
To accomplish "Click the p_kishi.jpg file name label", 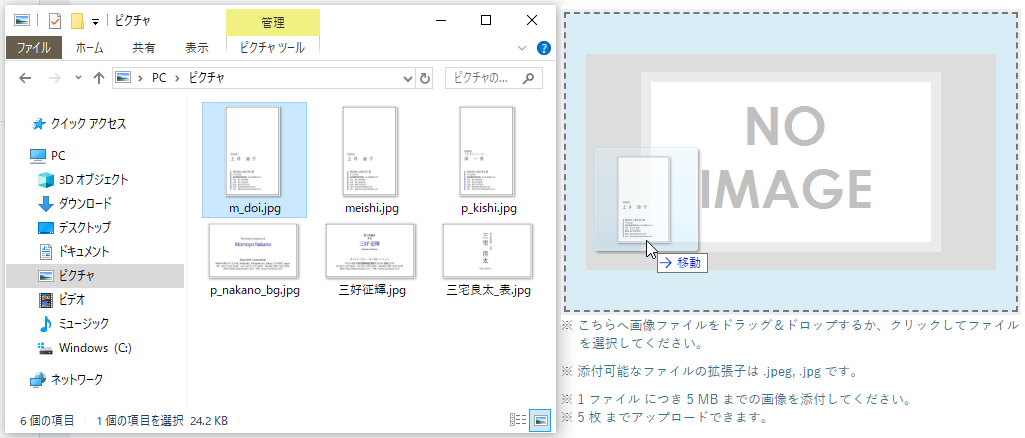I will [x=489, y=209].
